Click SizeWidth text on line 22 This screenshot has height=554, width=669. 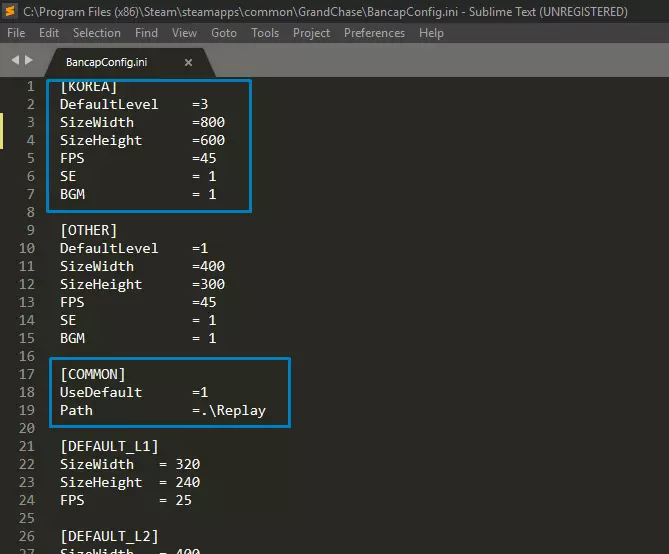pyautogui.click(x=97, y=464)
